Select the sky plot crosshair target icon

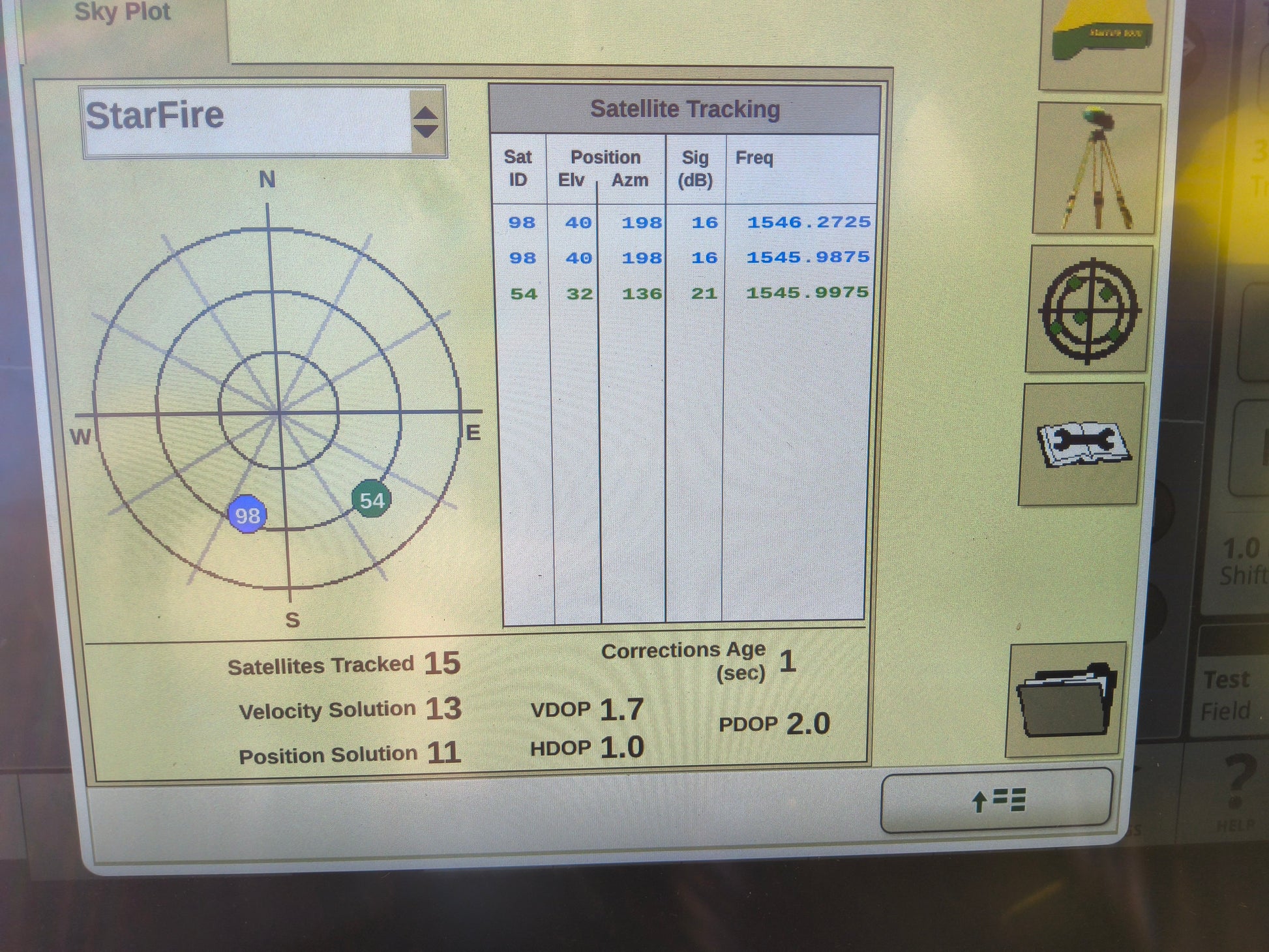[1090, 310]
